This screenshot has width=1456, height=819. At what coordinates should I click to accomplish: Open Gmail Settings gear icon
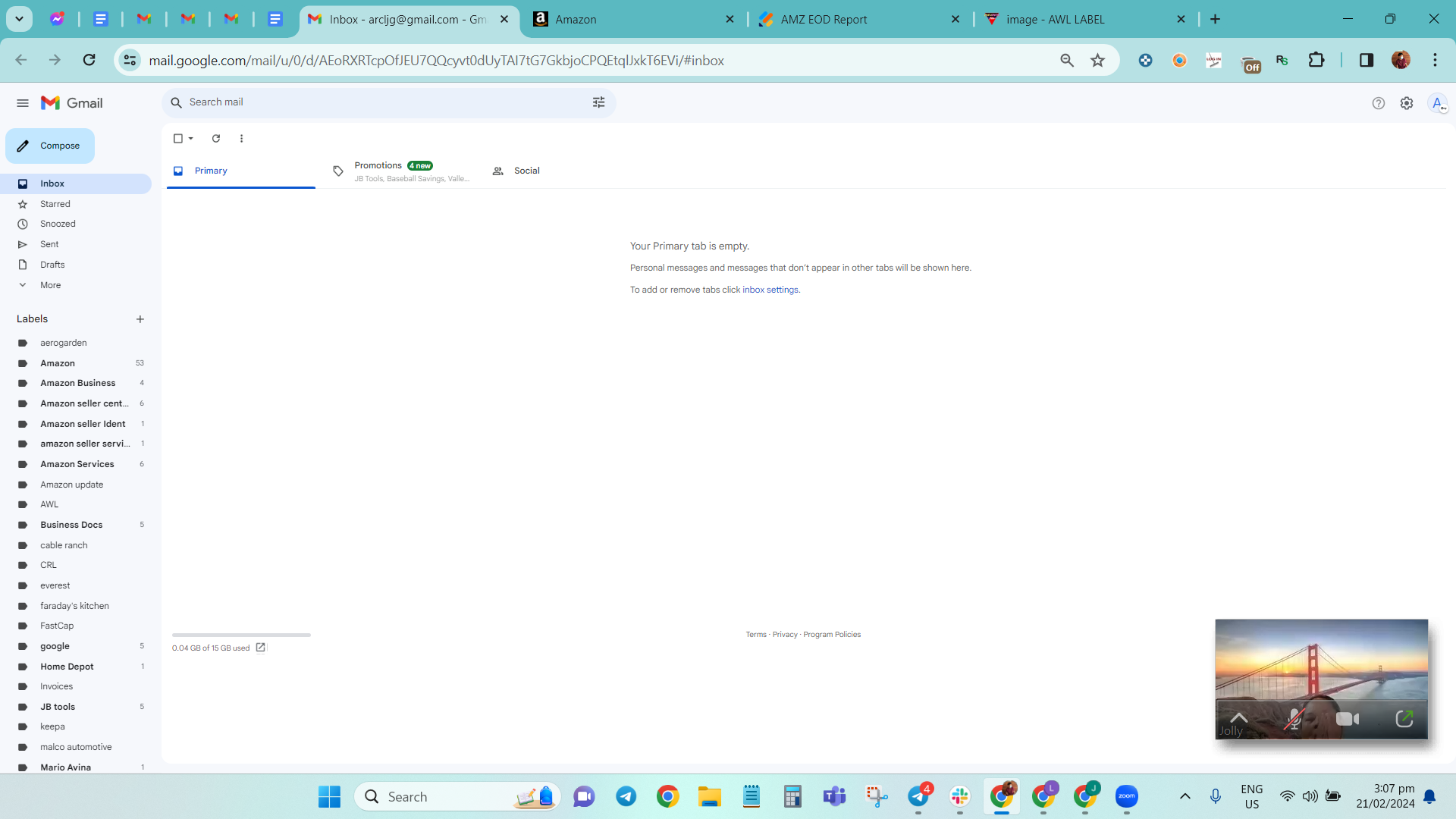pos(1407,103)
